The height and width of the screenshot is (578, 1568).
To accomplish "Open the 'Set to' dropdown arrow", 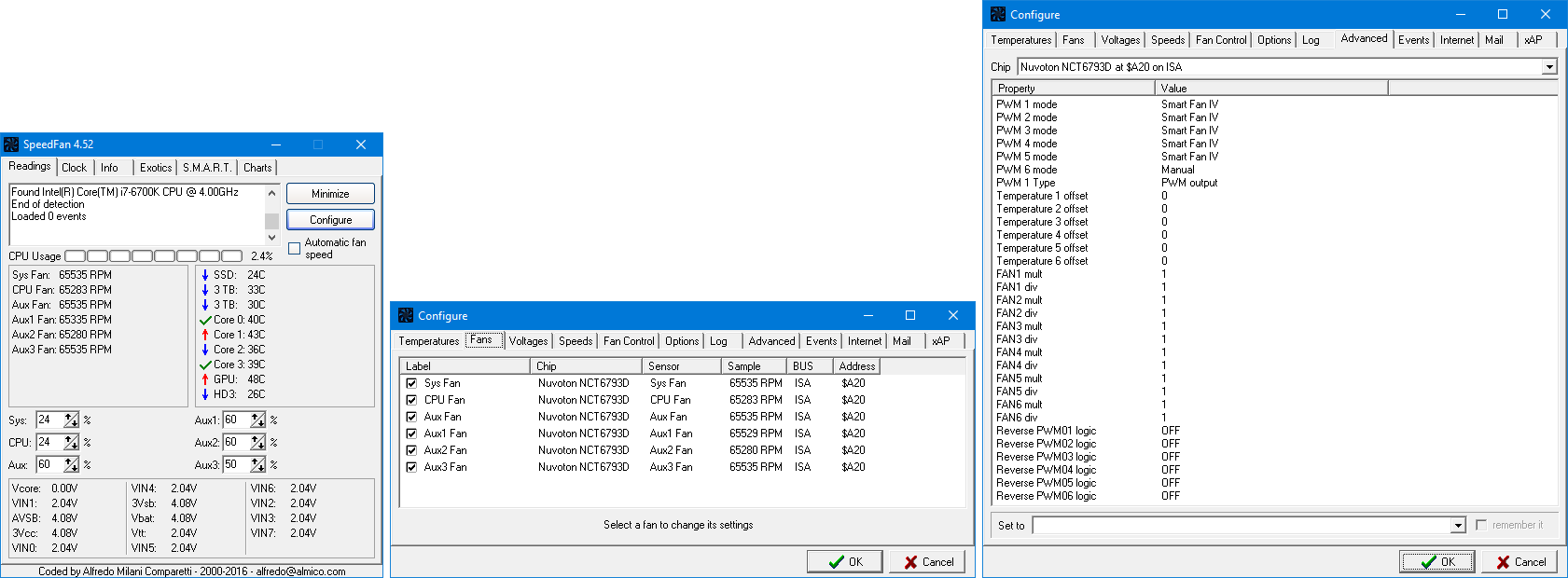I will pyautogui.click(x=1458, y=526).
